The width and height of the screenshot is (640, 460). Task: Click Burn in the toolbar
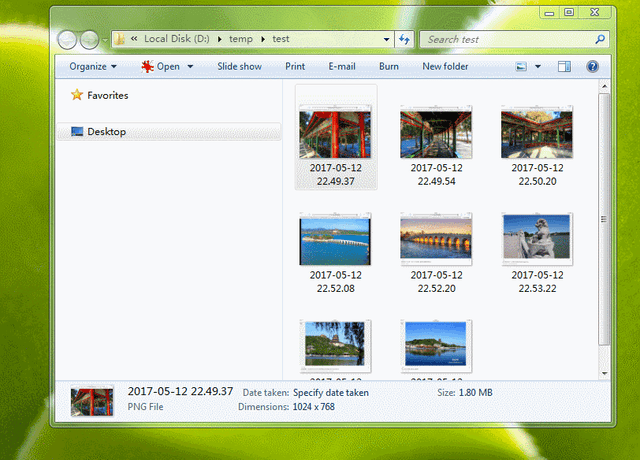389,67
